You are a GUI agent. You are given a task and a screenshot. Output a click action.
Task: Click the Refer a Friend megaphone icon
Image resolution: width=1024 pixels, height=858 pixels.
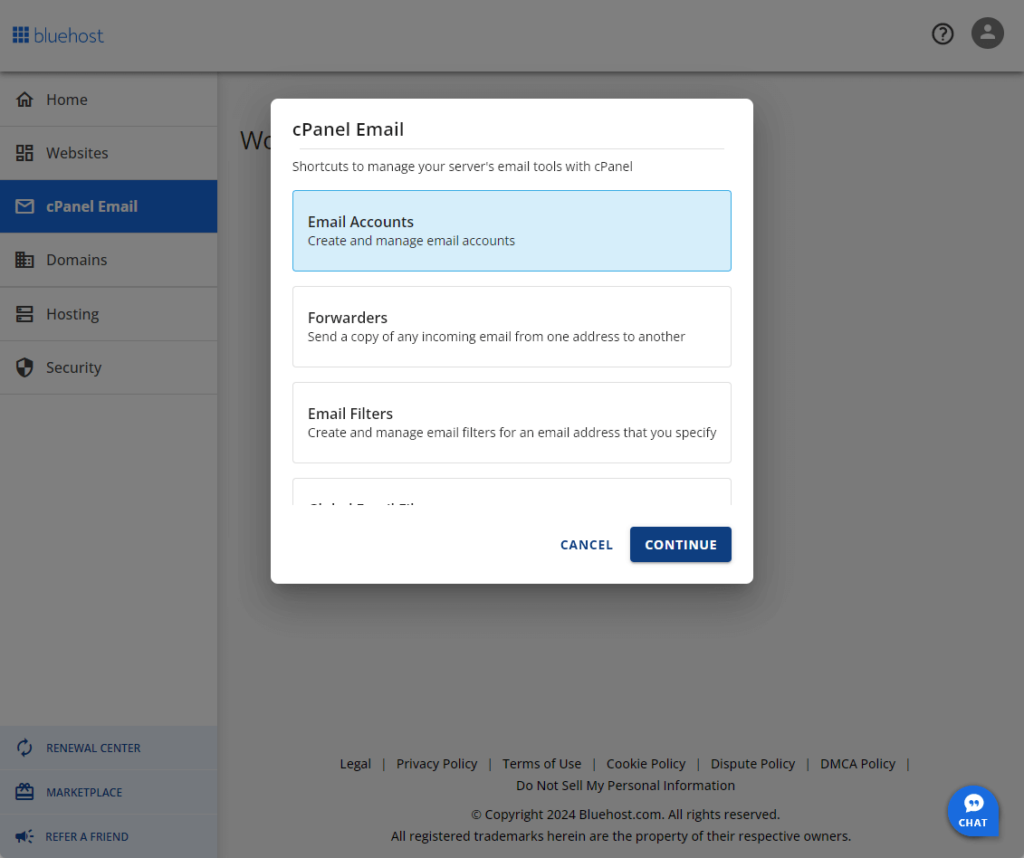click(25, 836)
